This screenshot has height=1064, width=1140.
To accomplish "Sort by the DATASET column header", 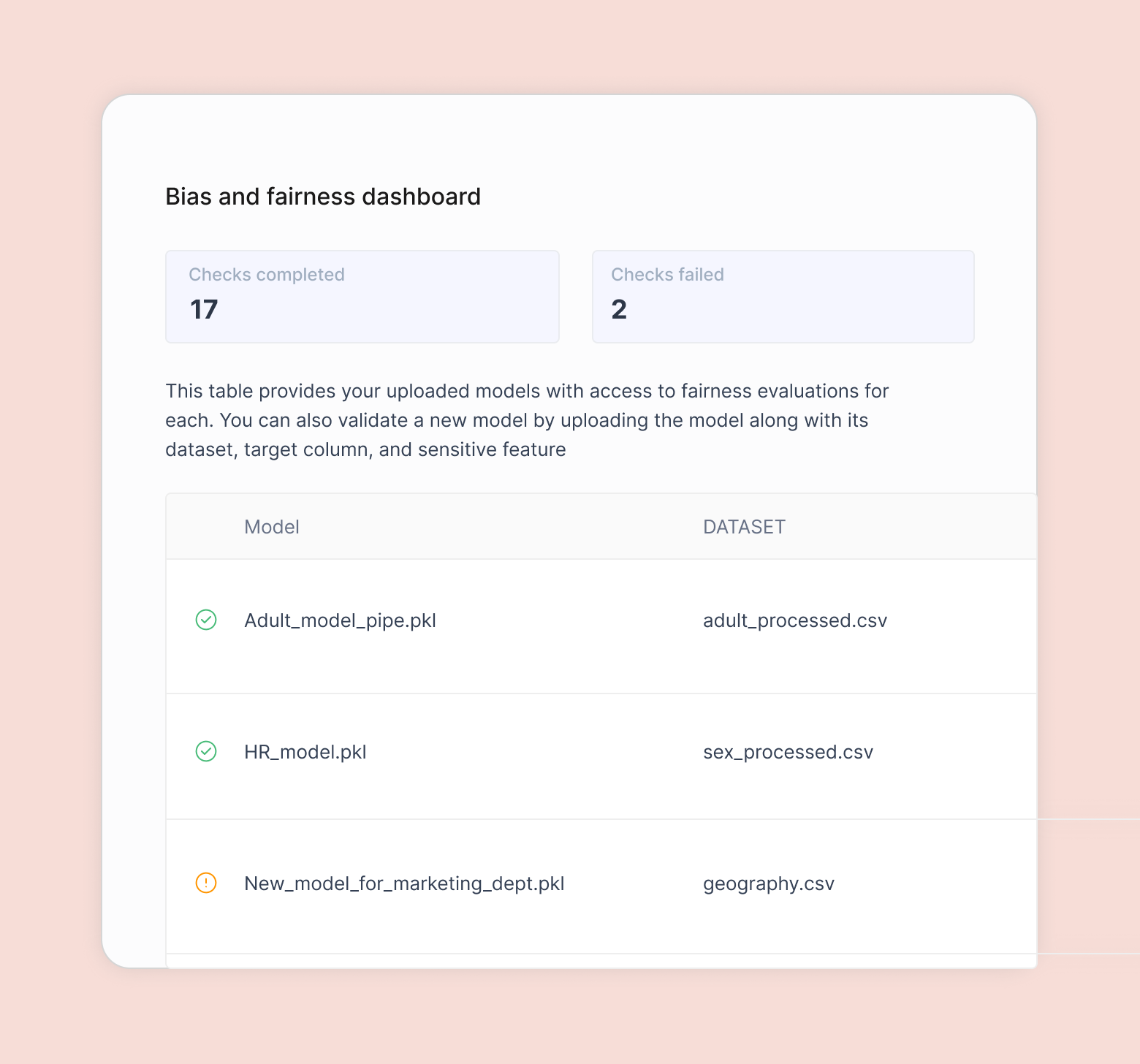I will click(x=744, y=527).
